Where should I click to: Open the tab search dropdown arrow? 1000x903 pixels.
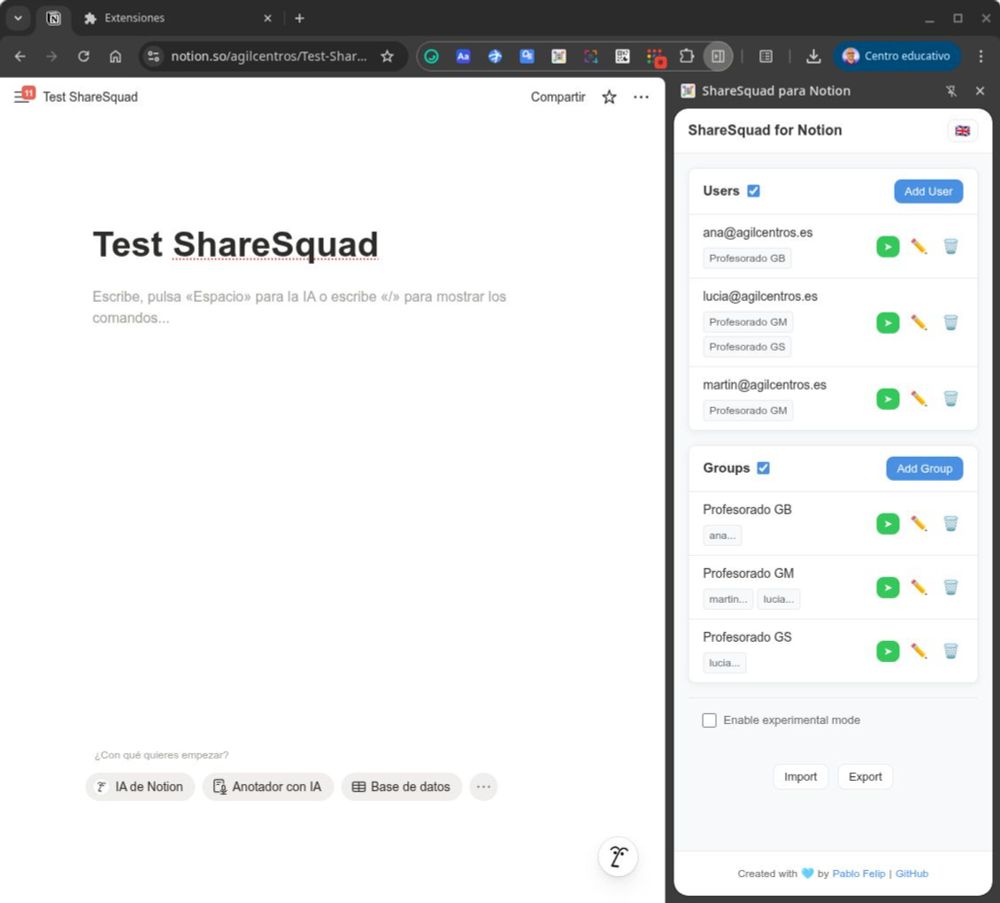18,18
